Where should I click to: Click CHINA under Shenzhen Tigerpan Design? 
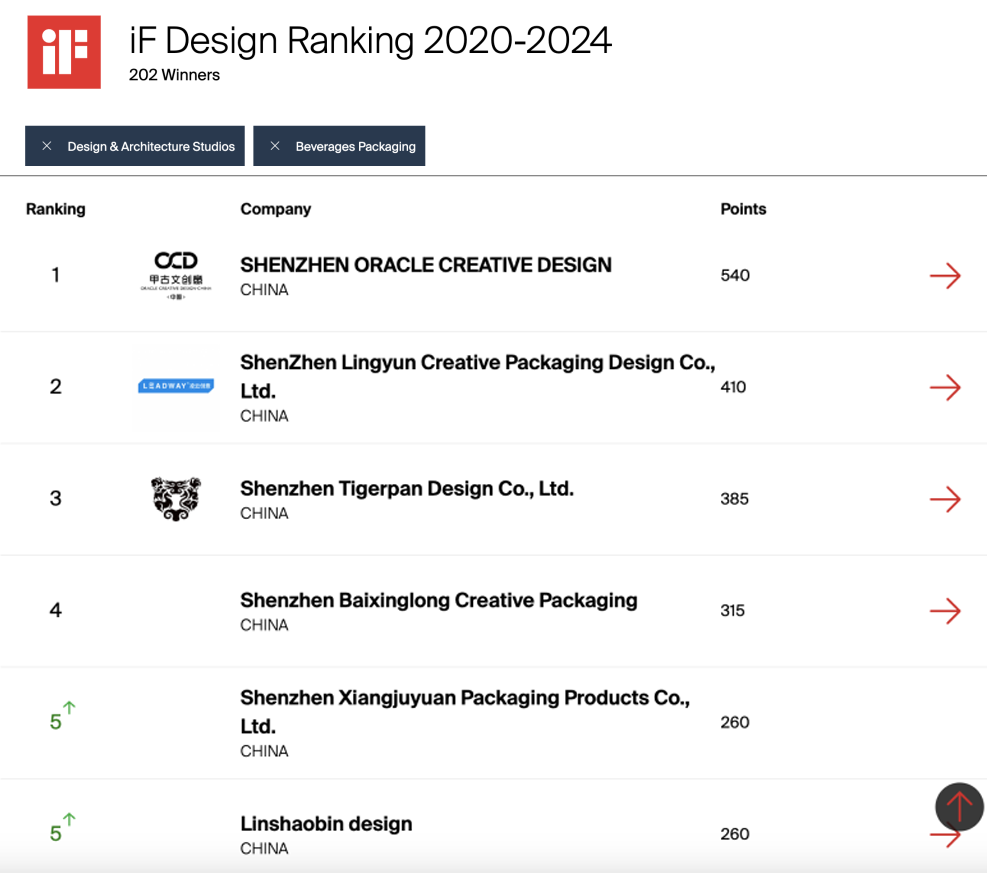(x=264, y=514)
